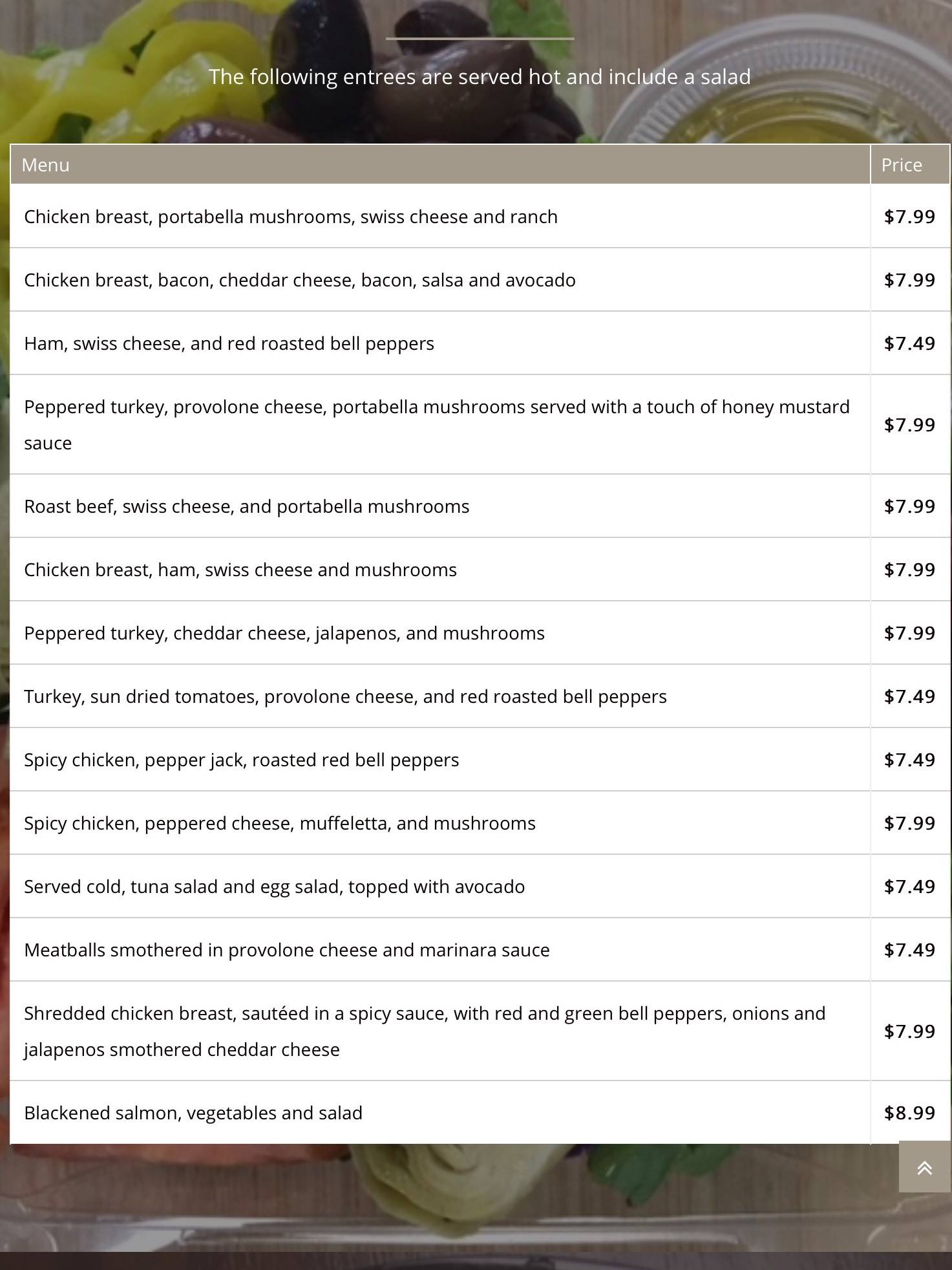This screenshot has width=952, height=1270.
Task: Select chicken breast, ham, swiss cheese row
Action: (x=240, y=570)
